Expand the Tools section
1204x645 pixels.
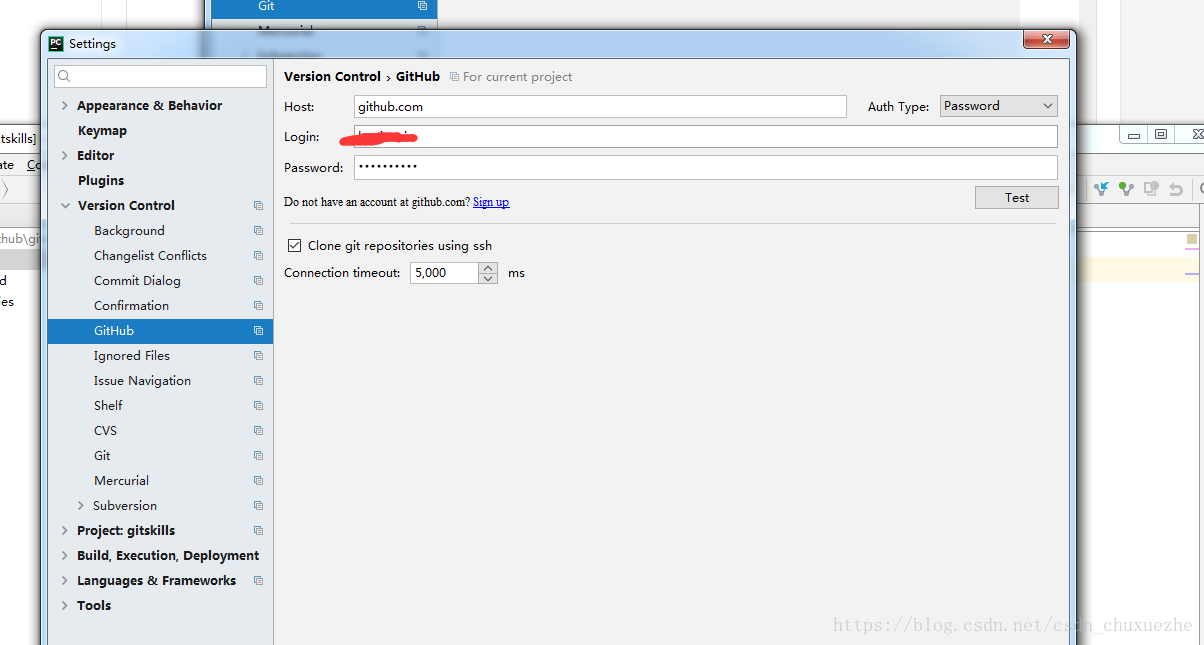pos(65,605)
